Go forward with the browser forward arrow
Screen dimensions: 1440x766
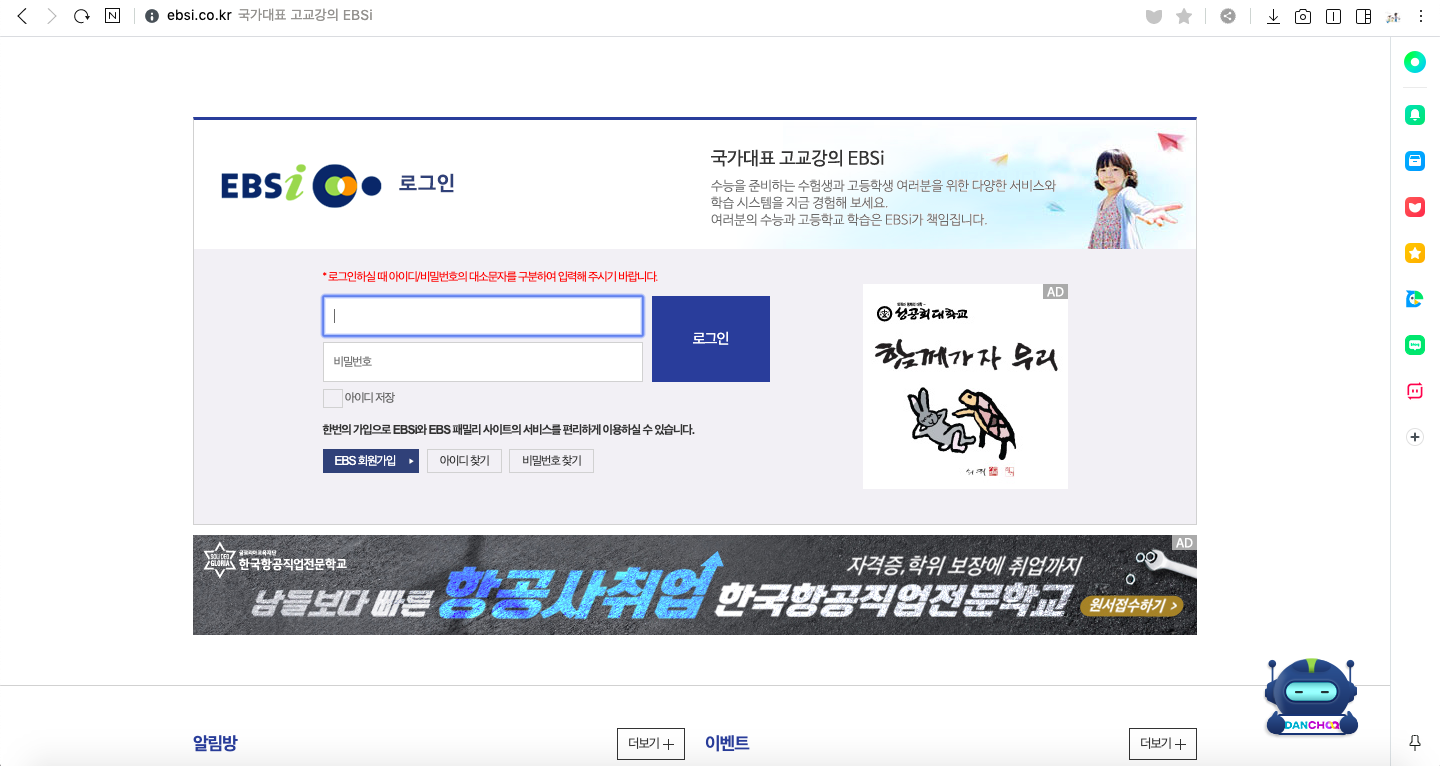coord(52,16)
